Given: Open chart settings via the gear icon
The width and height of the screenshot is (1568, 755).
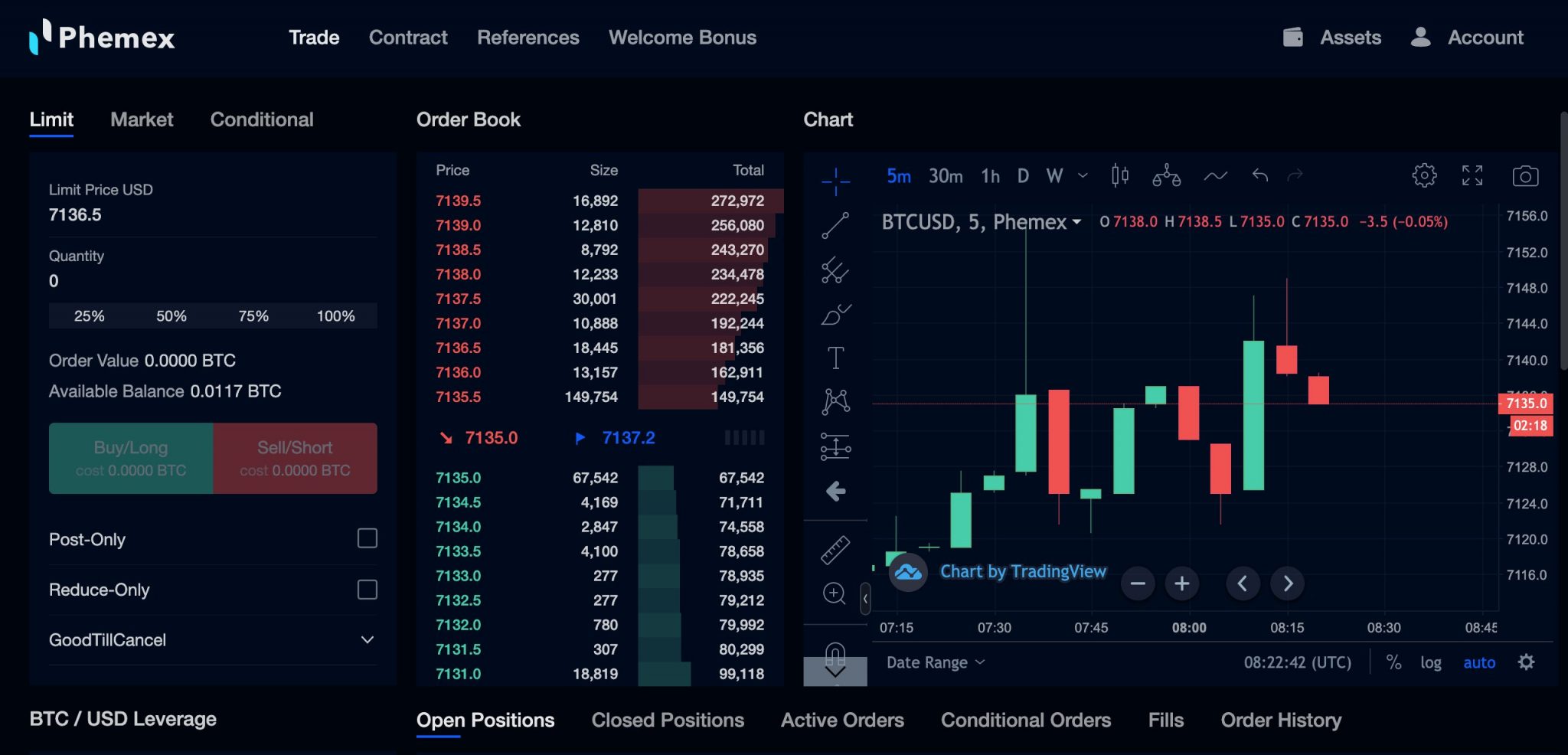Looking at the screenshot, I should pos(1424,175).
